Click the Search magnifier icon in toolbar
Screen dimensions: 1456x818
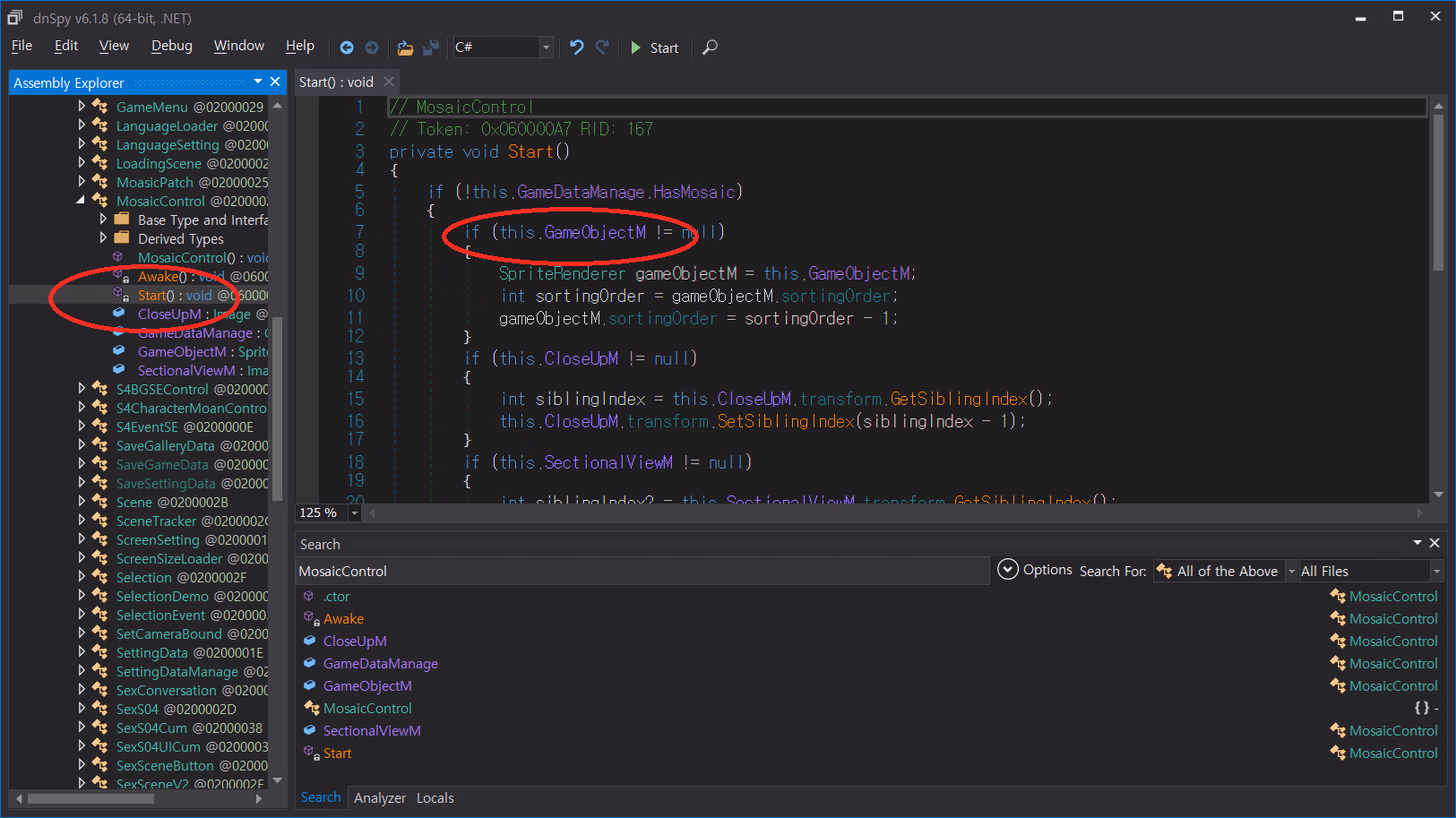[710, 47]
